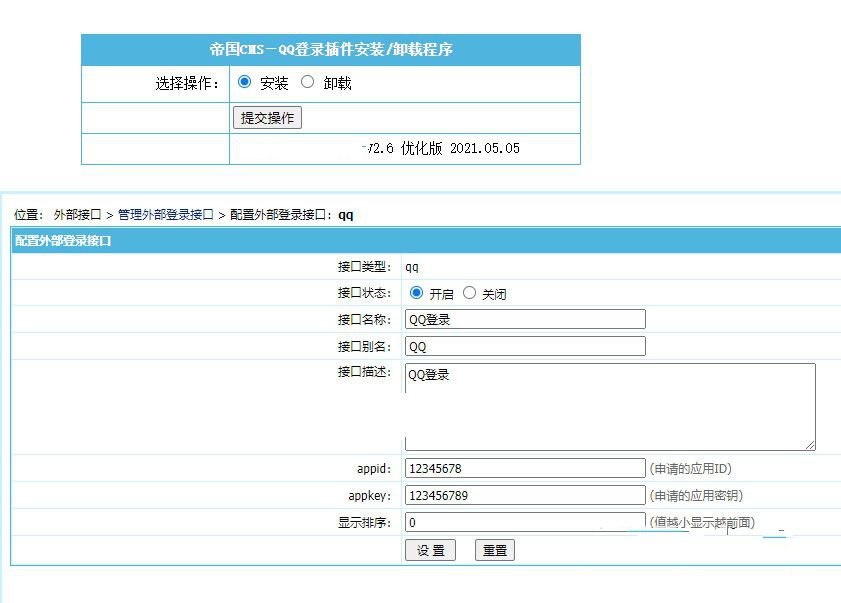Grab the textarea resize handle corner
Image resolution: width=841 pixels, height=603 pixels.
[x=810, y=445]
